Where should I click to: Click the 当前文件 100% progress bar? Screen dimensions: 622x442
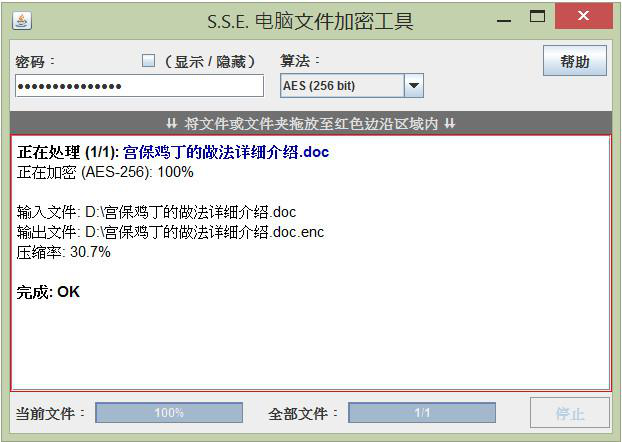(x=169, y=413)
